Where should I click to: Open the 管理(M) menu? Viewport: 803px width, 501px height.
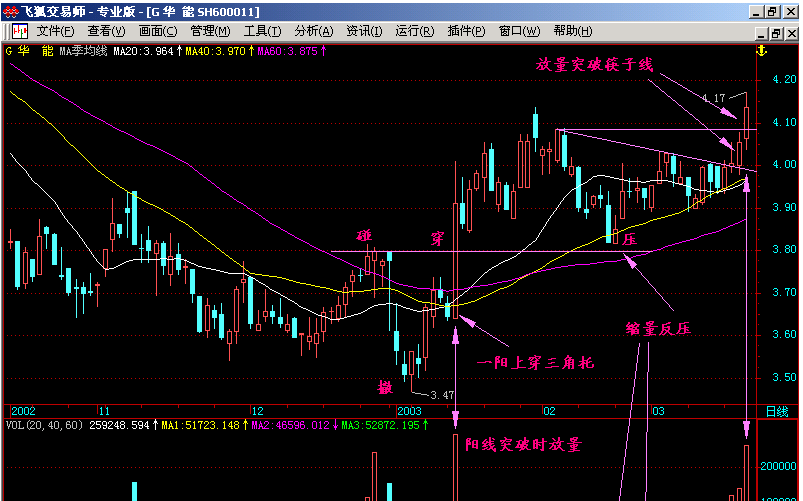pos(210,31)
